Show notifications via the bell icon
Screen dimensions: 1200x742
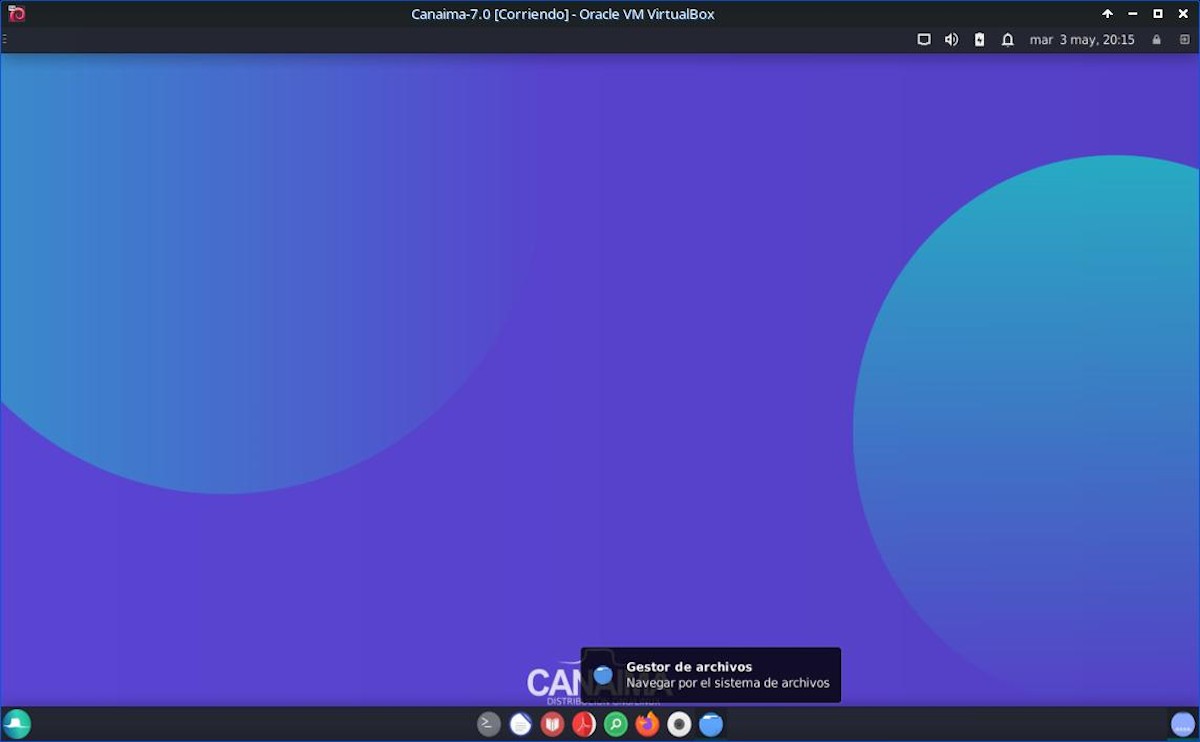pos(1007,40)
